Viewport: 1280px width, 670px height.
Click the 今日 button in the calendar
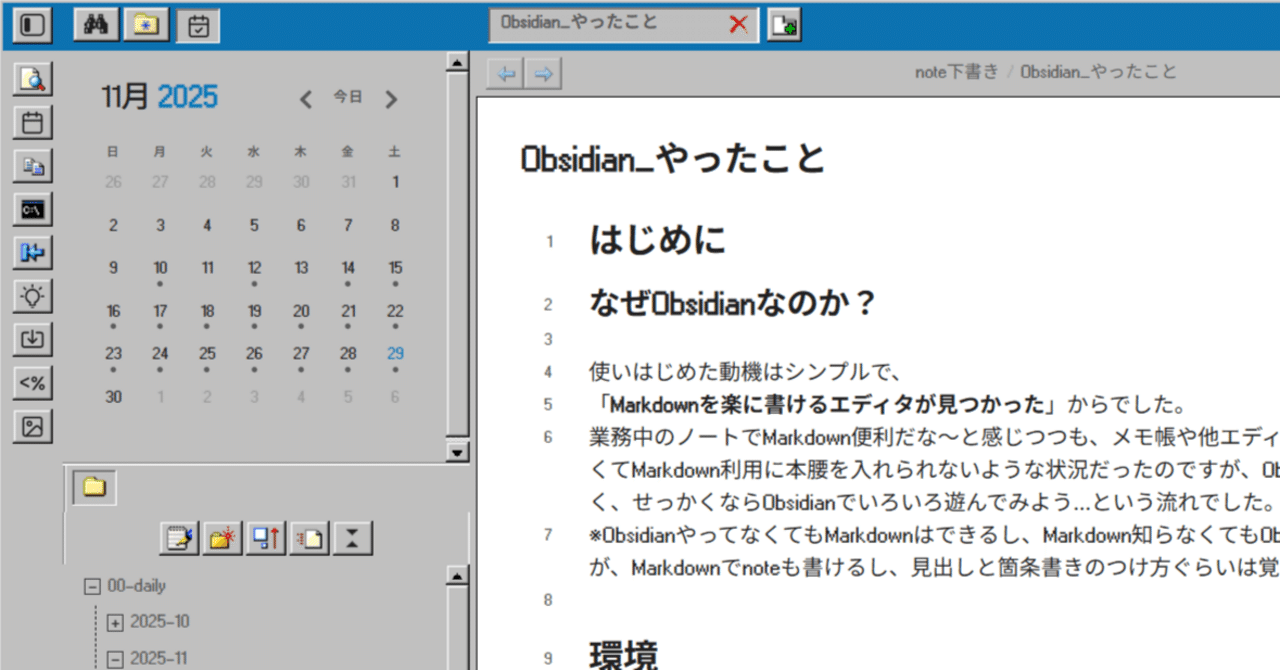347,97
